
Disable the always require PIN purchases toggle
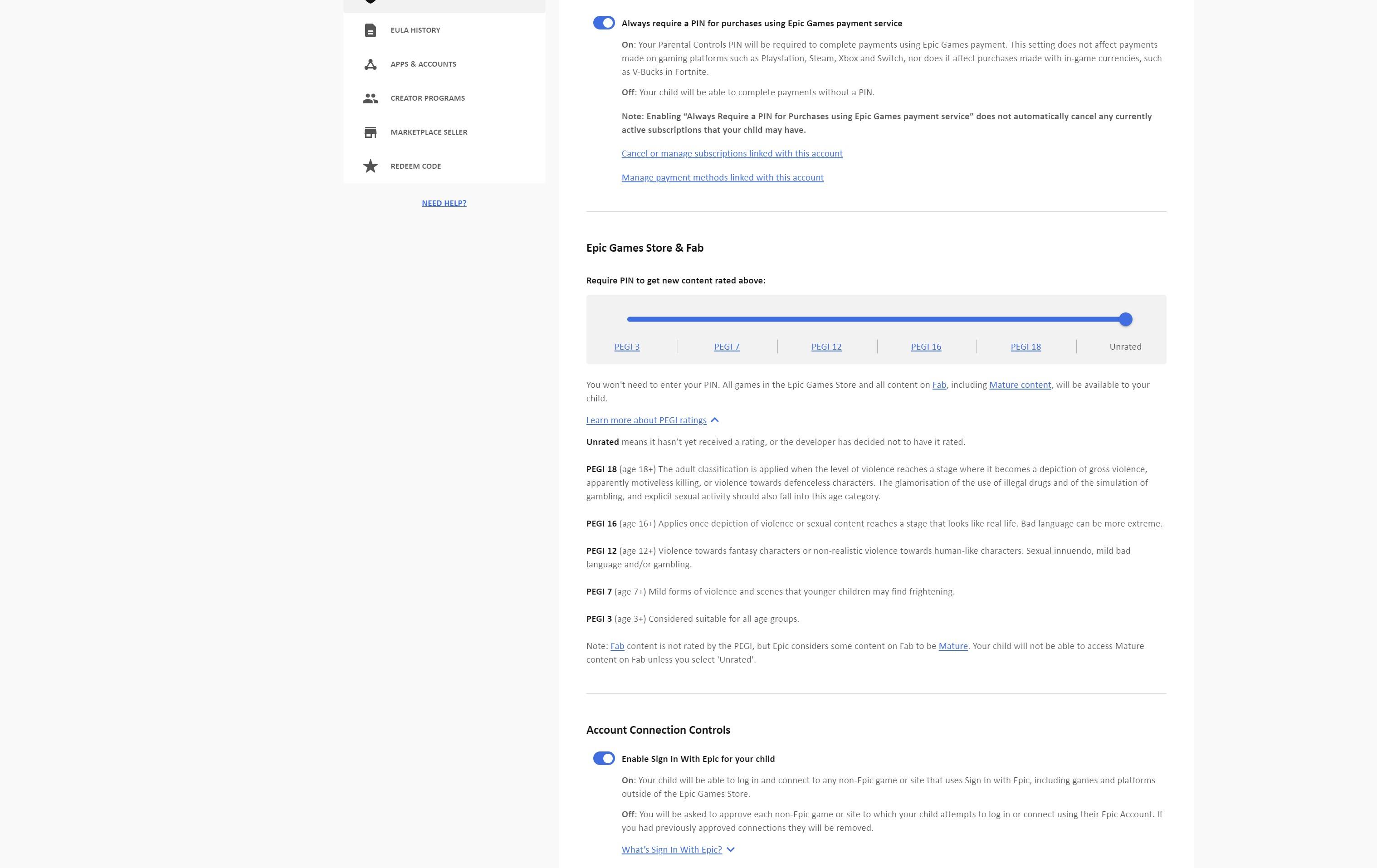click(603, 23)
